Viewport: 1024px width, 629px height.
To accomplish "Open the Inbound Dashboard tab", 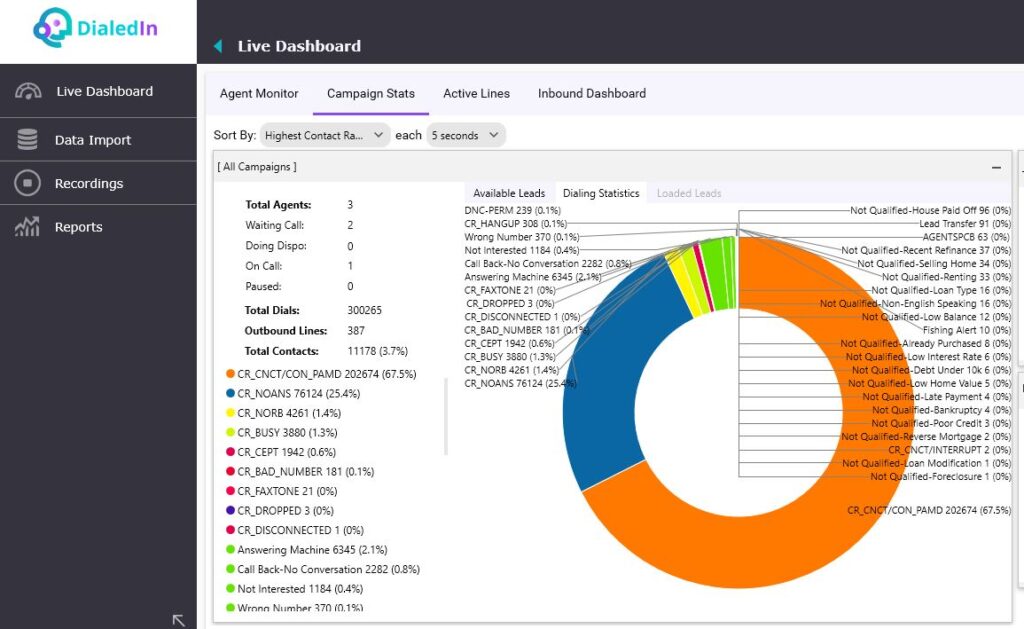I will tap(592, 93).
